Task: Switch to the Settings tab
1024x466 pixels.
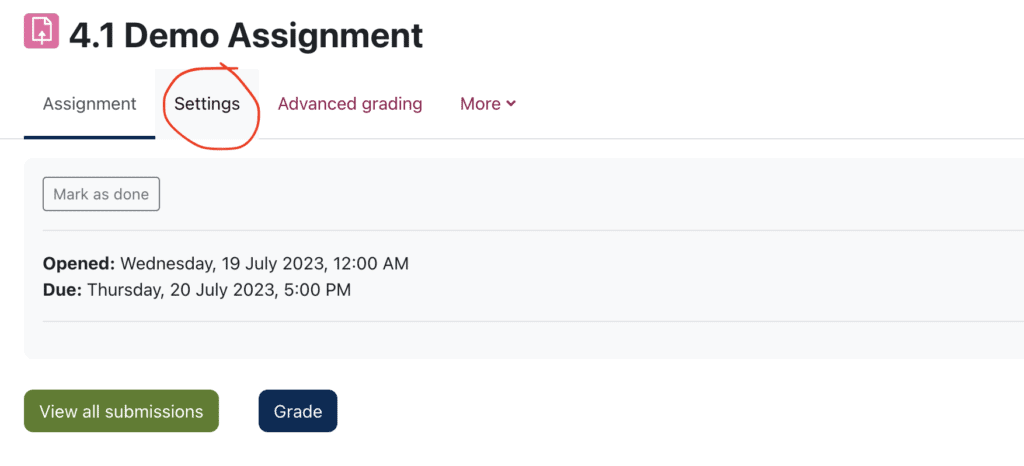Action: [x=207, y=104]
